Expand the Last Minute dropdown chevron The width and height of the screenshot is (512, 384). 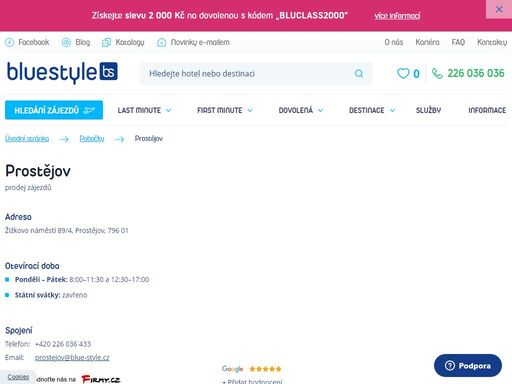click(x=168, y=110)
